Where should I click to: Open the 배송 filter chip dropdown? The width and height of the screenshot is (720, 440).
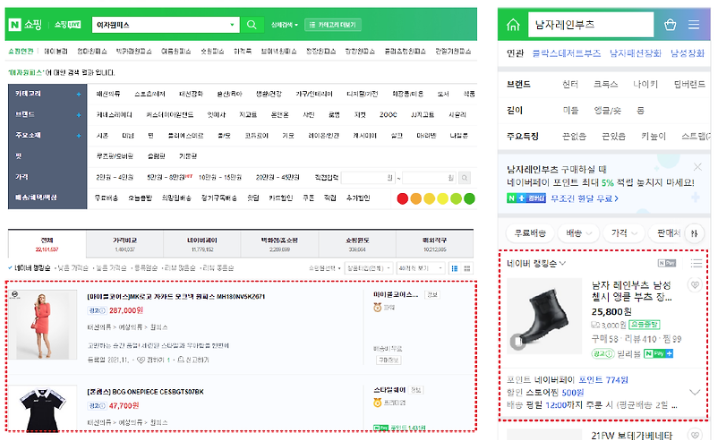coord(579,233)
